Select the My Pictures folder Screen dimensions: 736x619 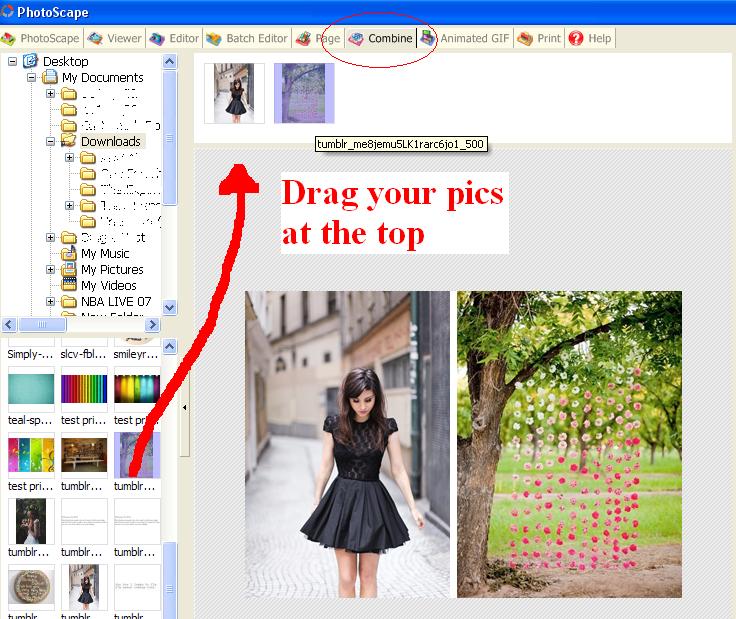[112, 270]
